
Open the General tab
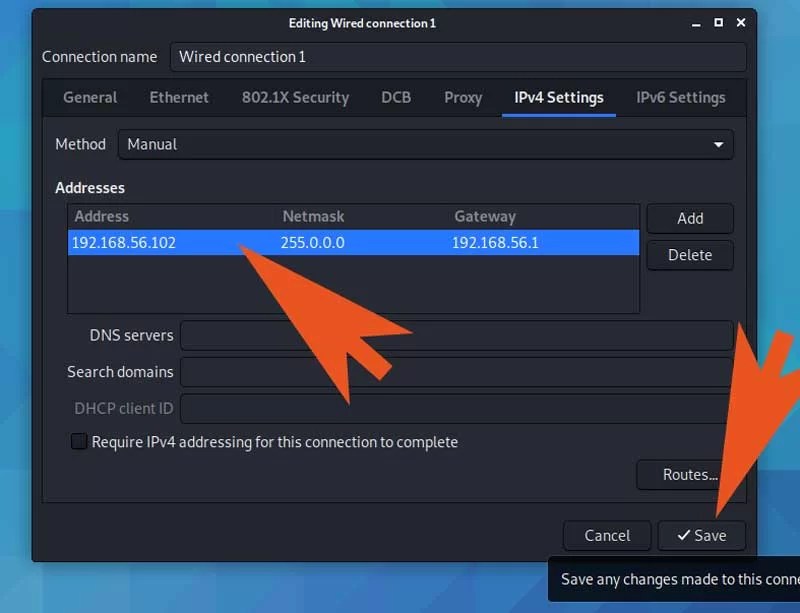click(89, 97)
